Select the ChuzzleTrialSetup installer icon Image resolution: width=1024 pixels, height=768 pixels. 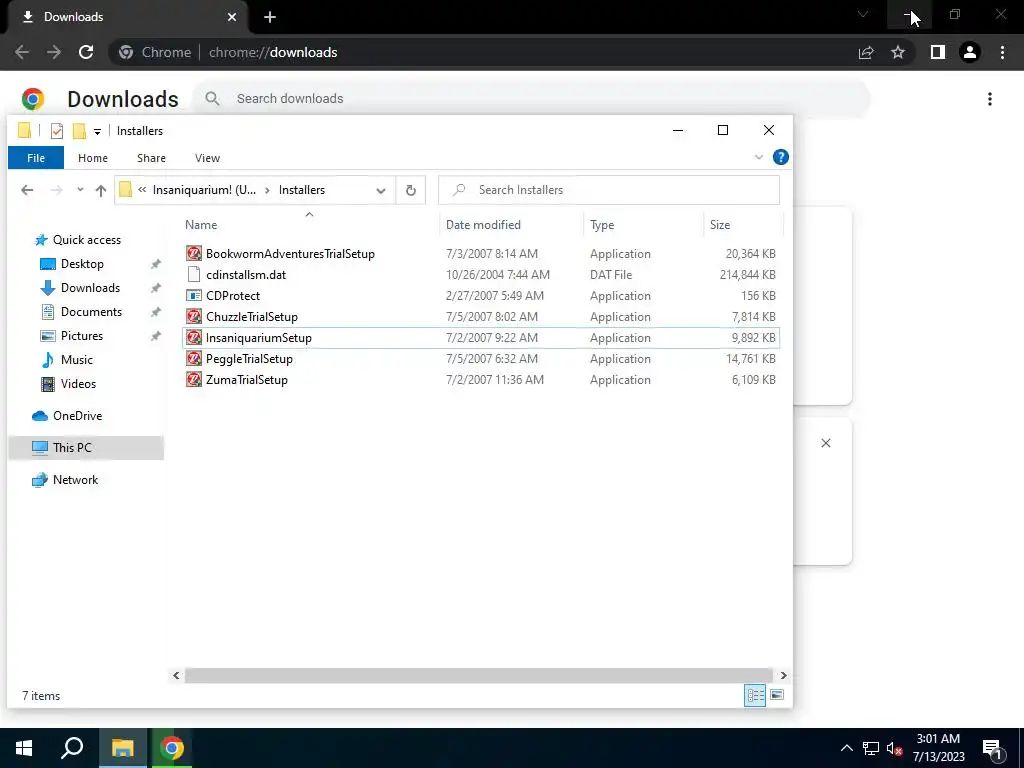point(194,317)
